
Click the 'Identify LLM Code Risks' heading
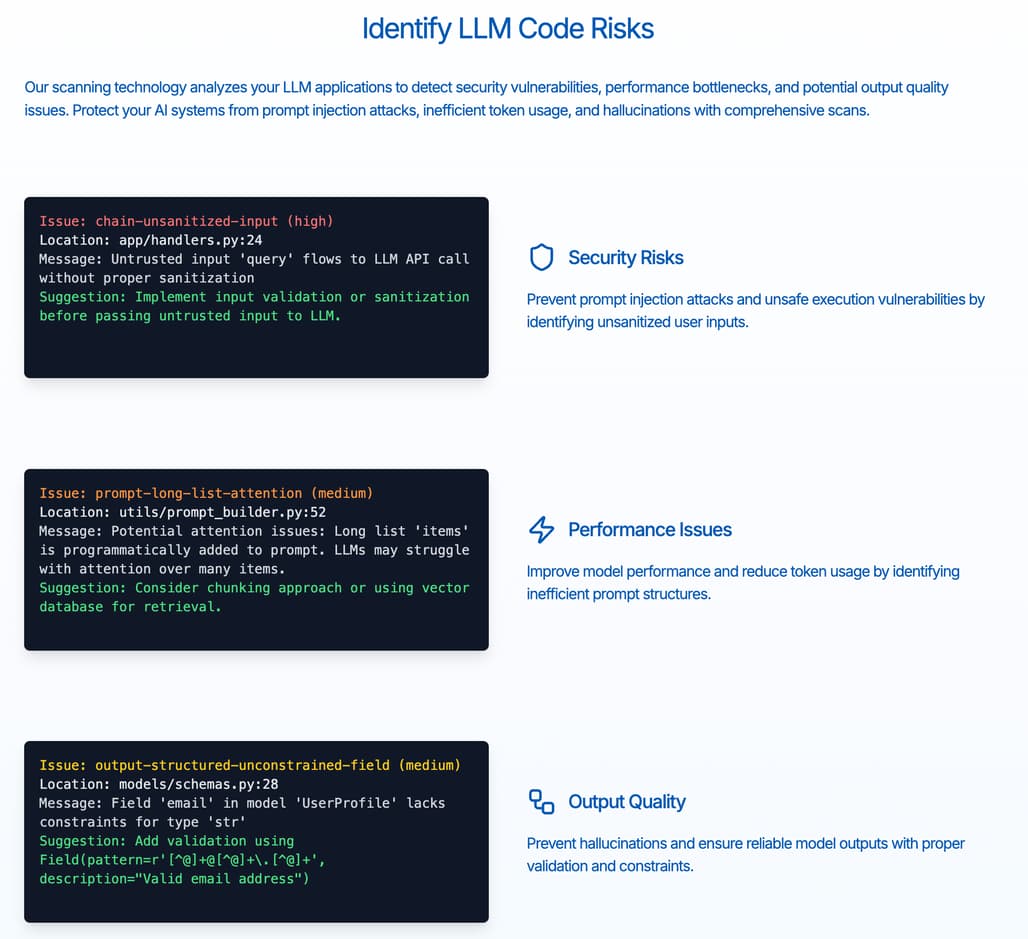pyautogui.click(x=508, y=28)
